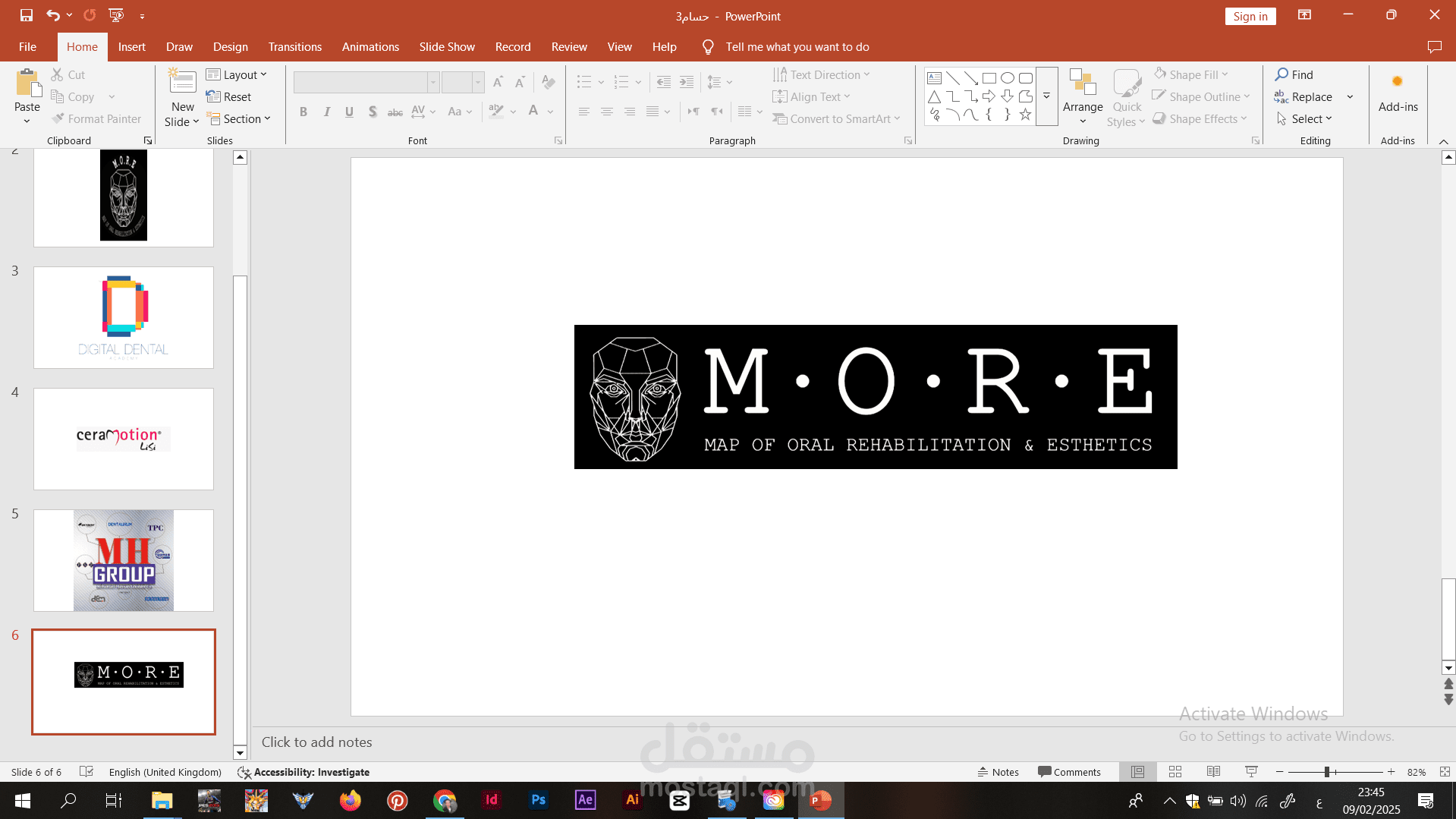Click the Find magnifier tool
Image resolution: width=1456 pixels, height=819 pixels.
tap(1294, 74)
